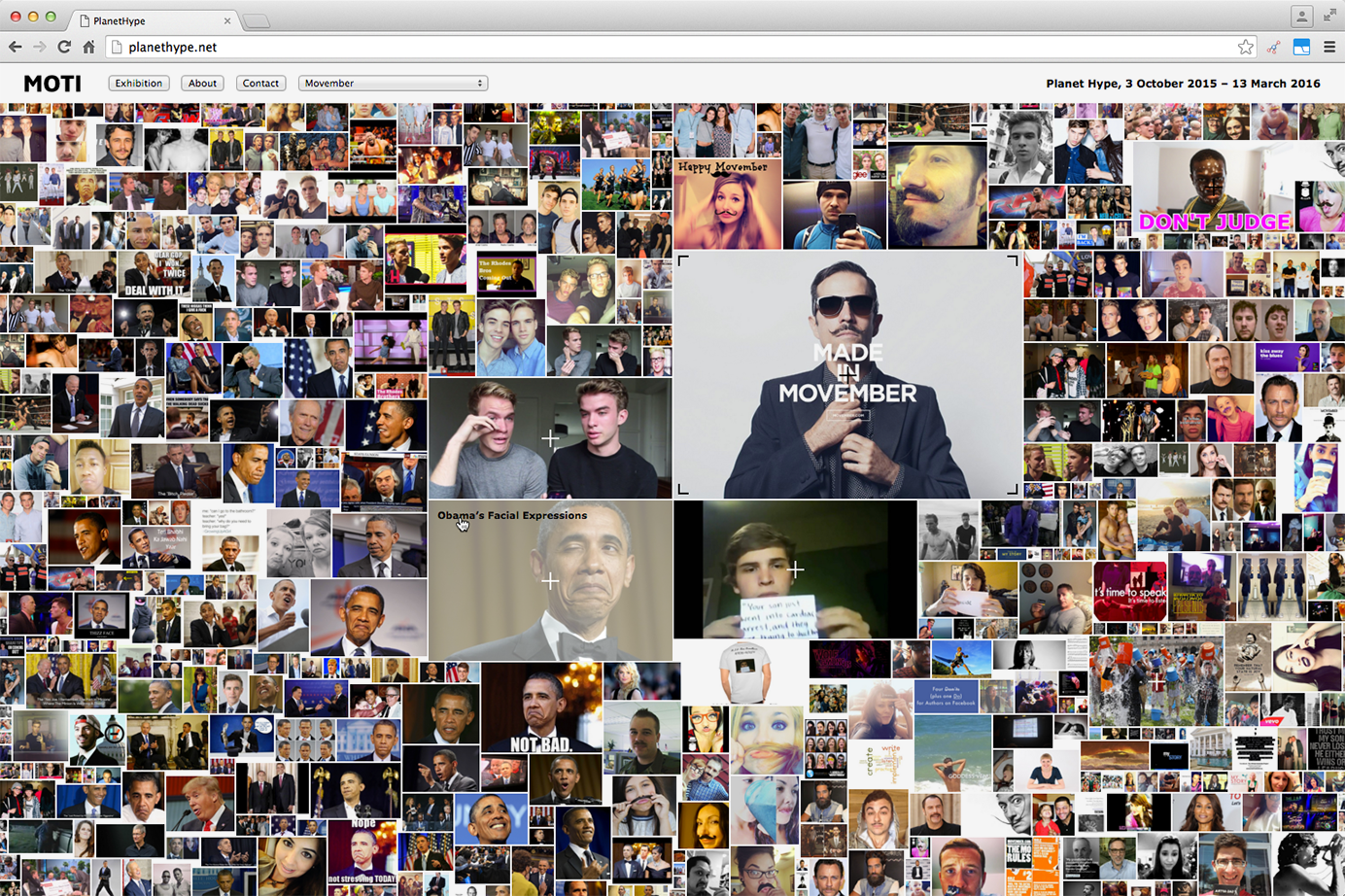The width and height of the screenshot is (1345, 896).
Task: Bookmark this page with the star icon
Action: coord(1245,47)
